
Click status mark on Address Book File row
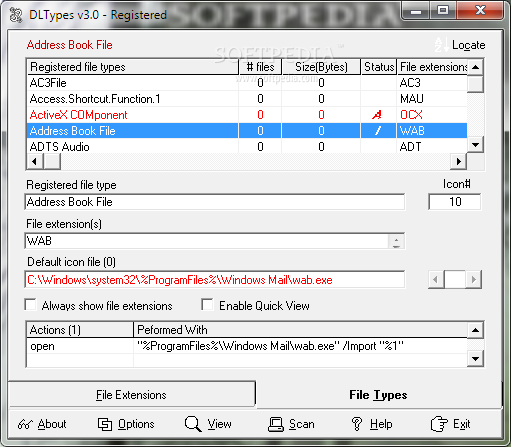click(378, 131)
